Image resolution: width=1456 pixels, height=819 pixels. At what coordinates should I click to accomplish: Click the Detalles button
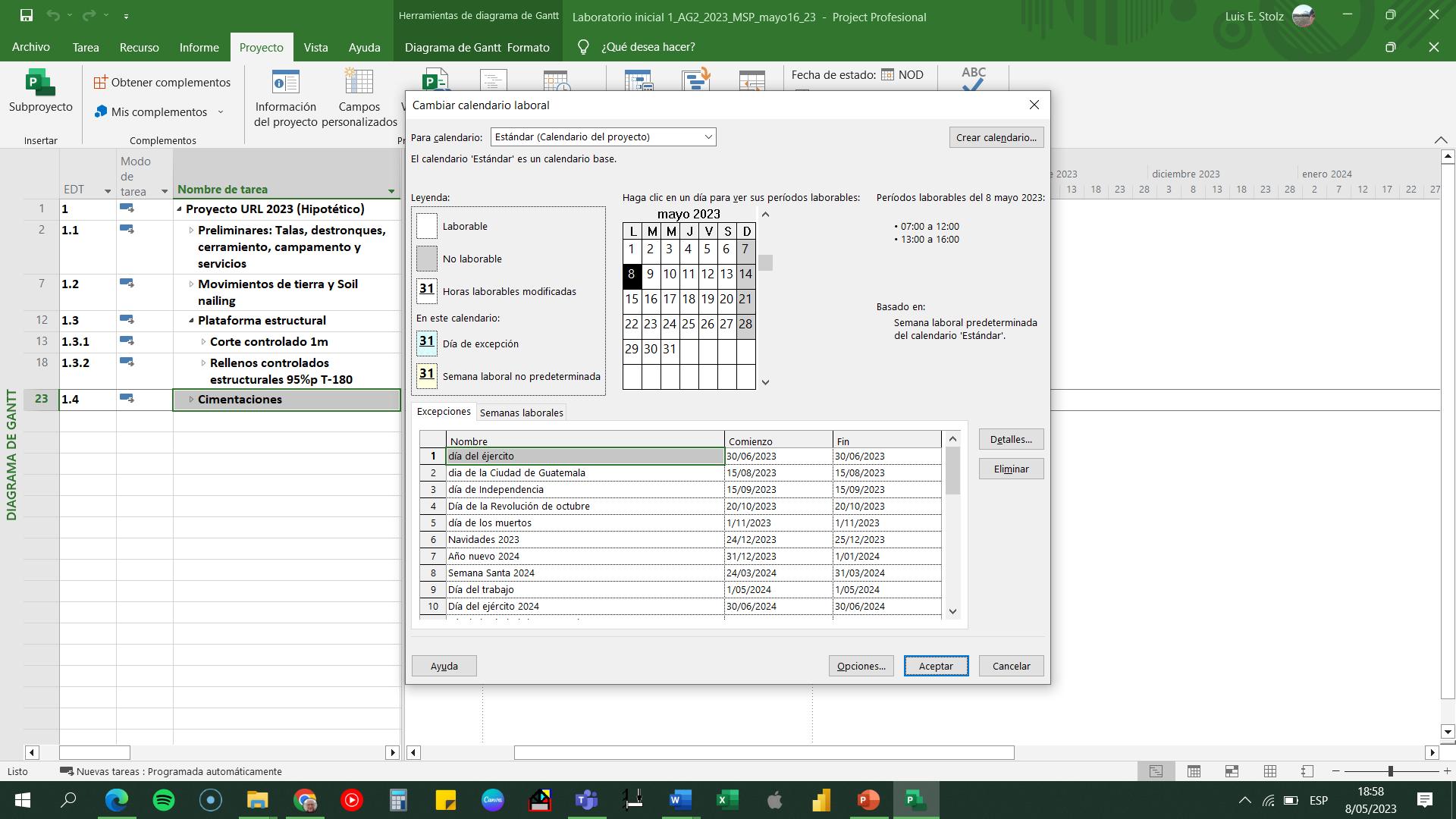click(x=1010, y=439)
